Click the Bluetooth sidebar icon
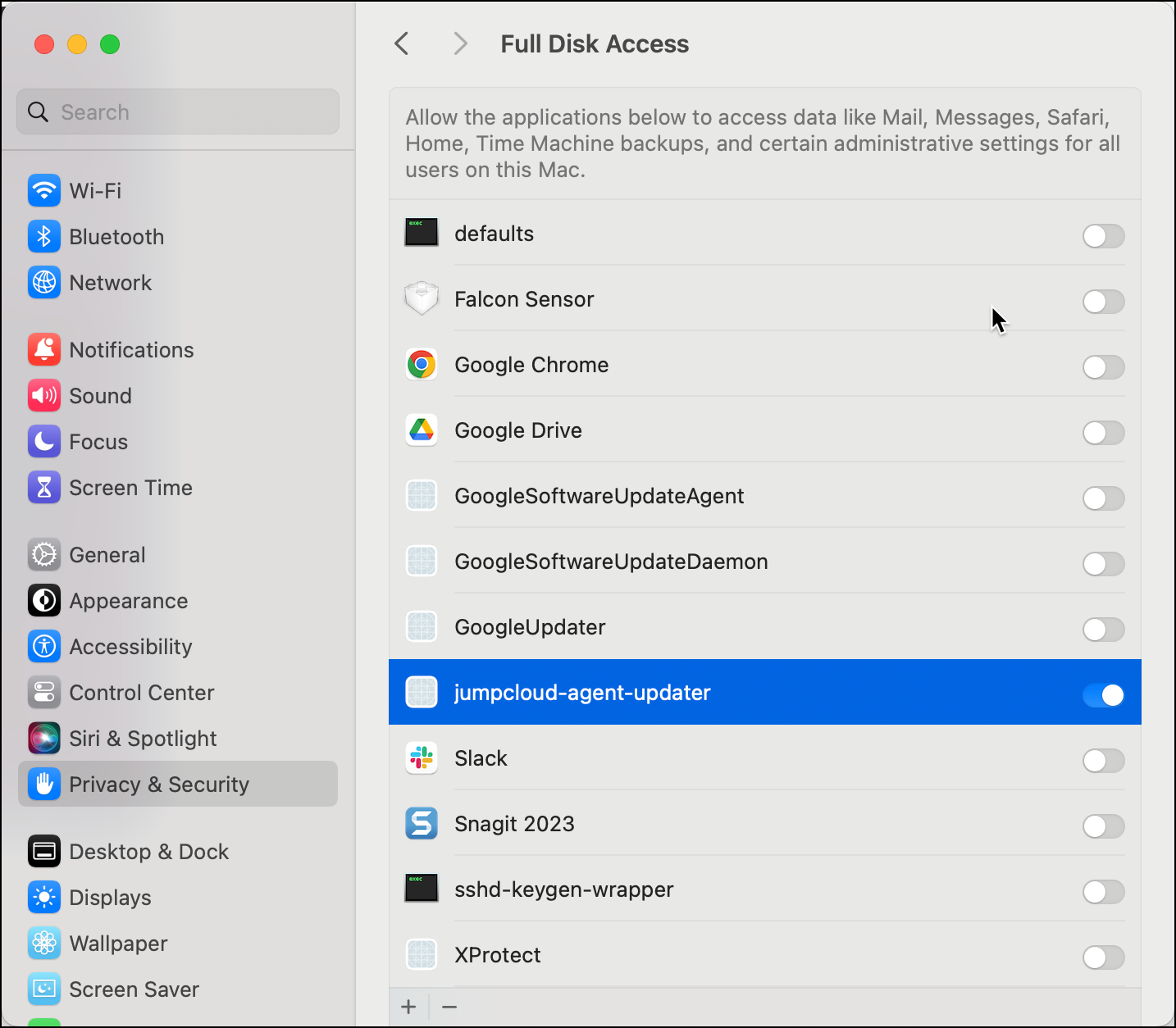Screen dimensions: 1176x1028 click(x=44, y=236)
